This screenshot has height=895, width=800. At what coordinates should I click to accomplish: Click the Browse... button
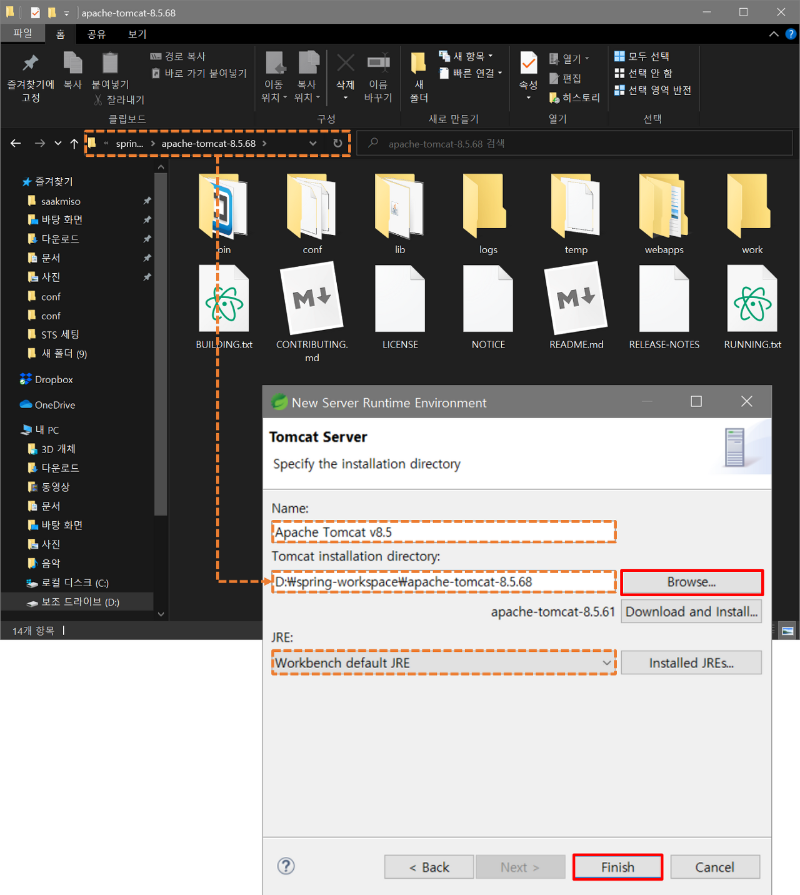(691, 582)
